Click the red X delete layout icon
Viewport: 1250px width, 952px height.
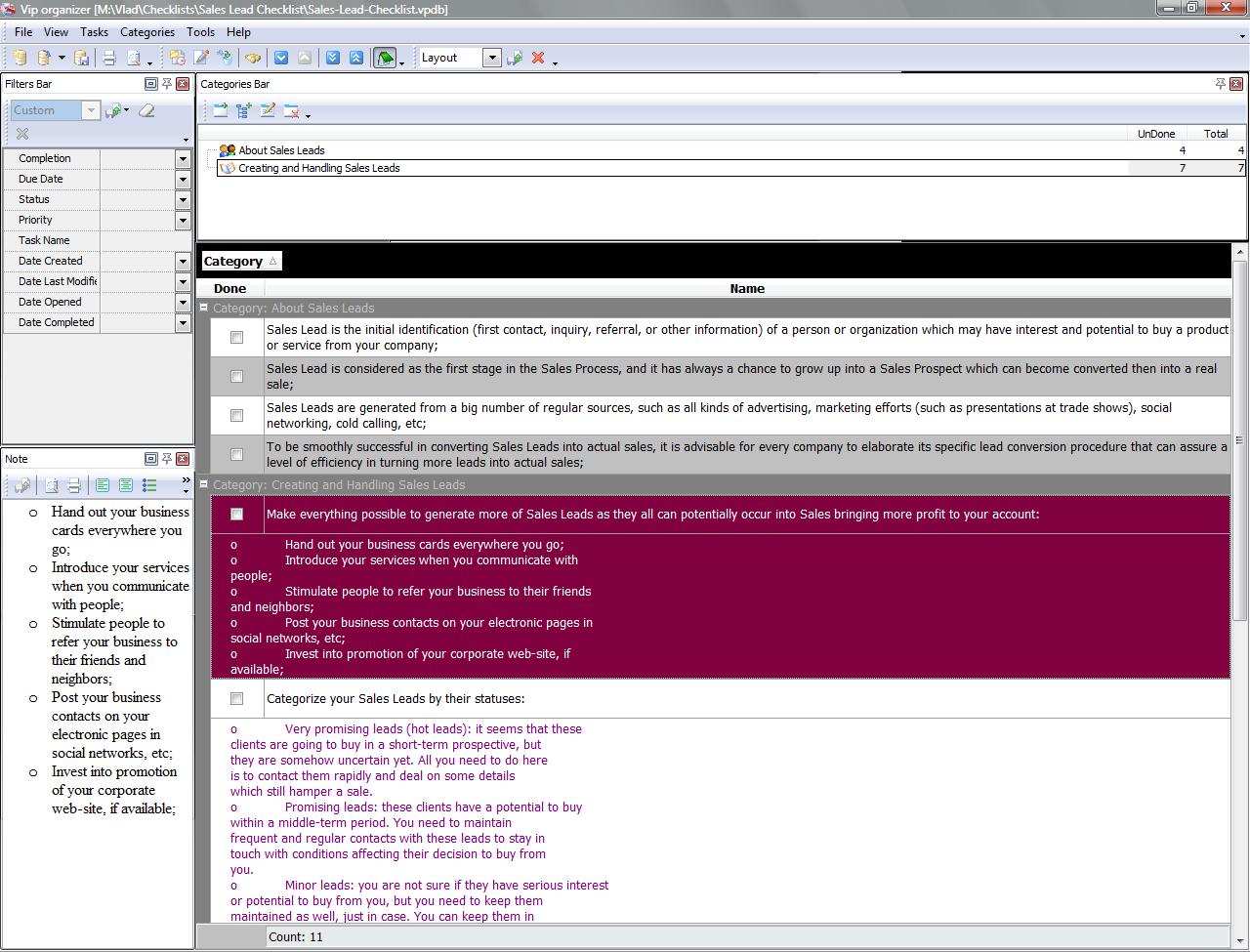point(537,58)
